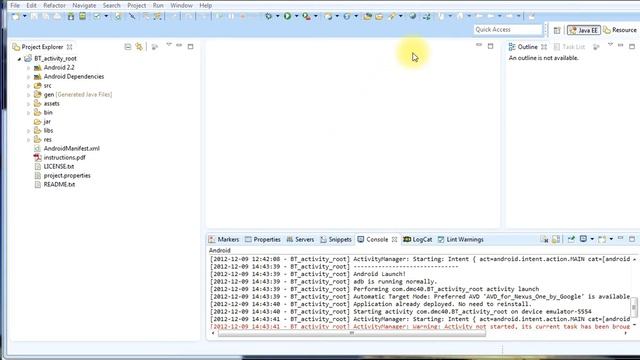
Task: Click the green Run button
Action: click(x=287, y=16)
